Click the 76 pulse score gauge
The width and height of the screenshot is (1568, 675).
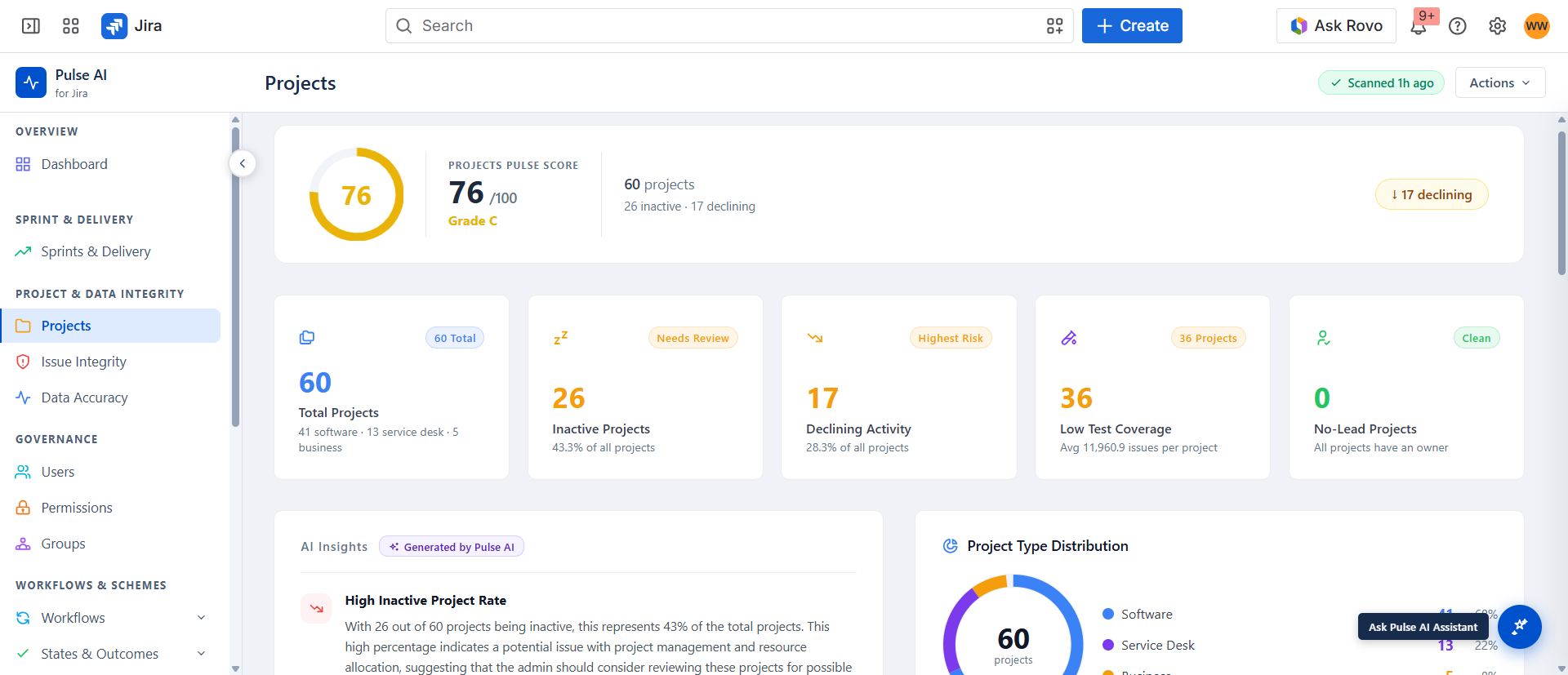[356, 194]
